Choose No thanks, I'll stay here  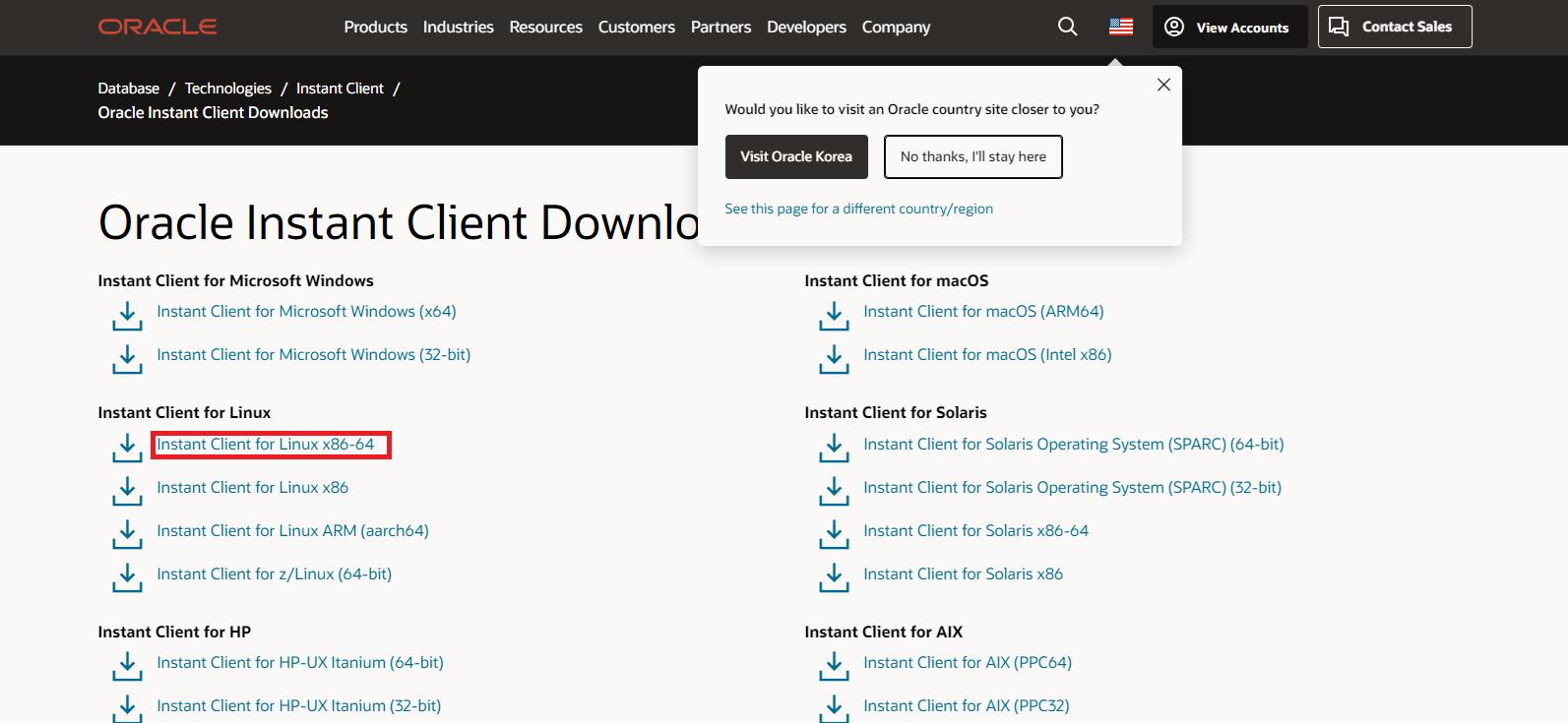(x=973, y=156)
